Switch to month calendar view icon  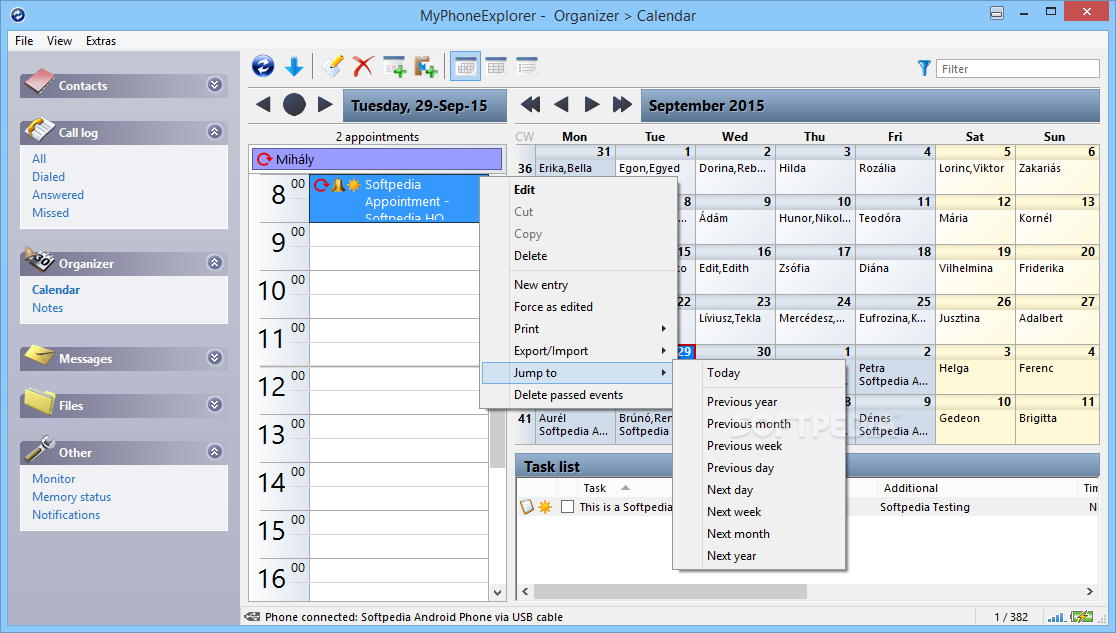point(465,67)
